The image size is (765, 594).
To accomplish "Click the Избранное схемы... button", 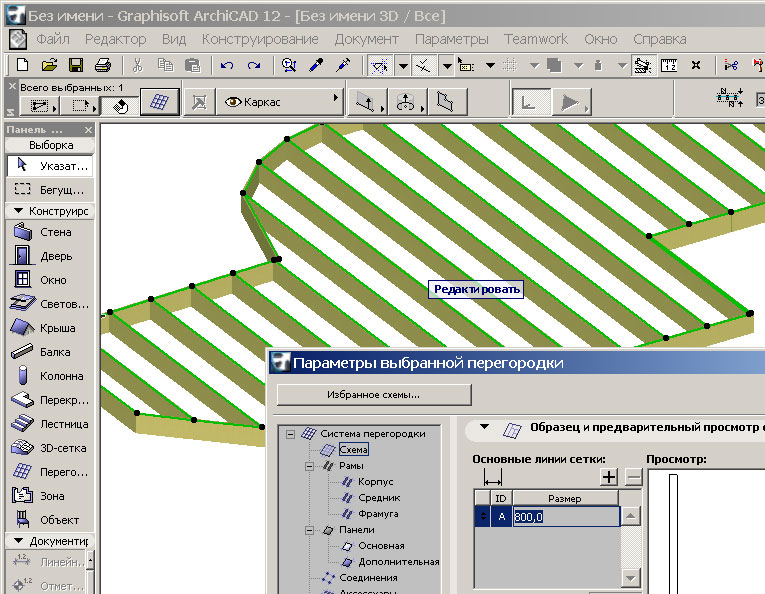I will [373, 394].
